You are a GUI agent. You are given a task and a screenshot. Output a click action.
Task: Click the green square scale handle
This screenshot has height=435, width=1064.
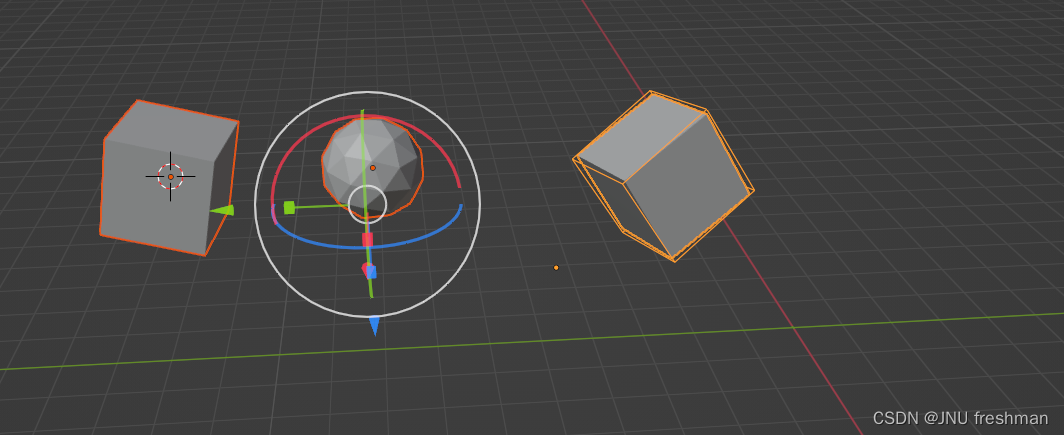[x=289, y=208]
